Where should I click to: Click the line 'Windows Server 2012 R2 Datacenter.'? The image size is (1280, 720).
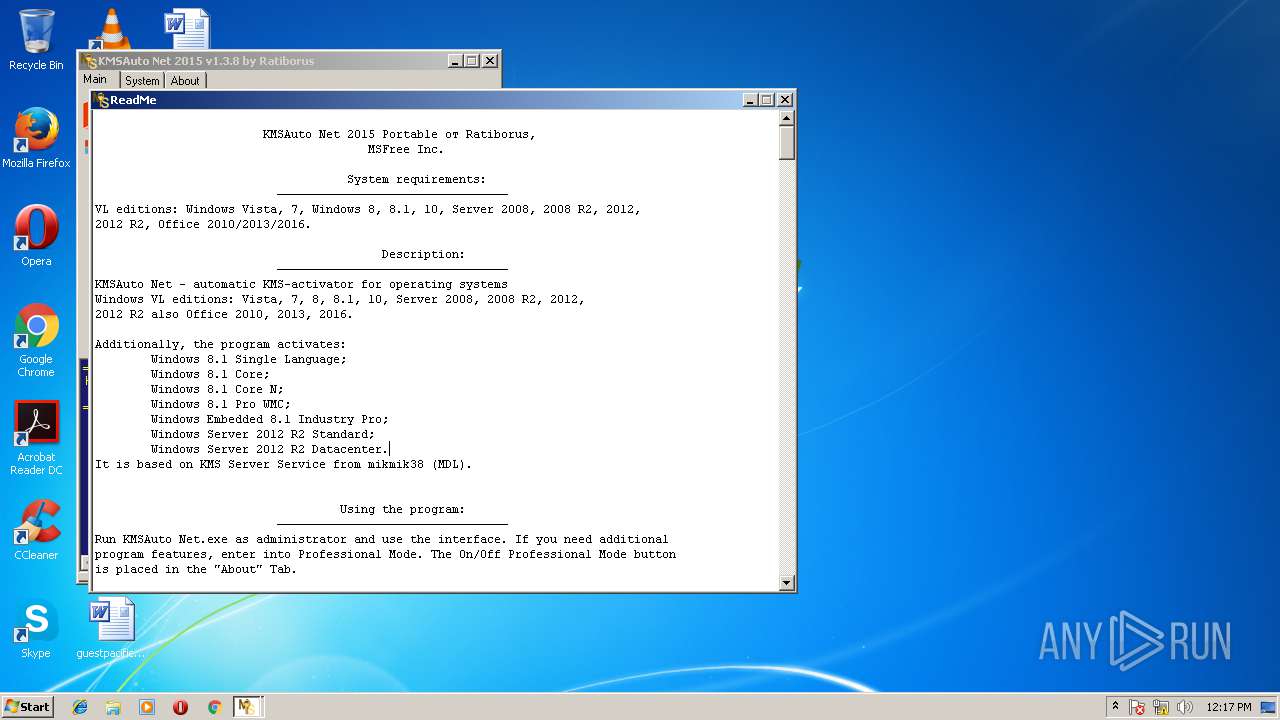(x=270, y=449)
